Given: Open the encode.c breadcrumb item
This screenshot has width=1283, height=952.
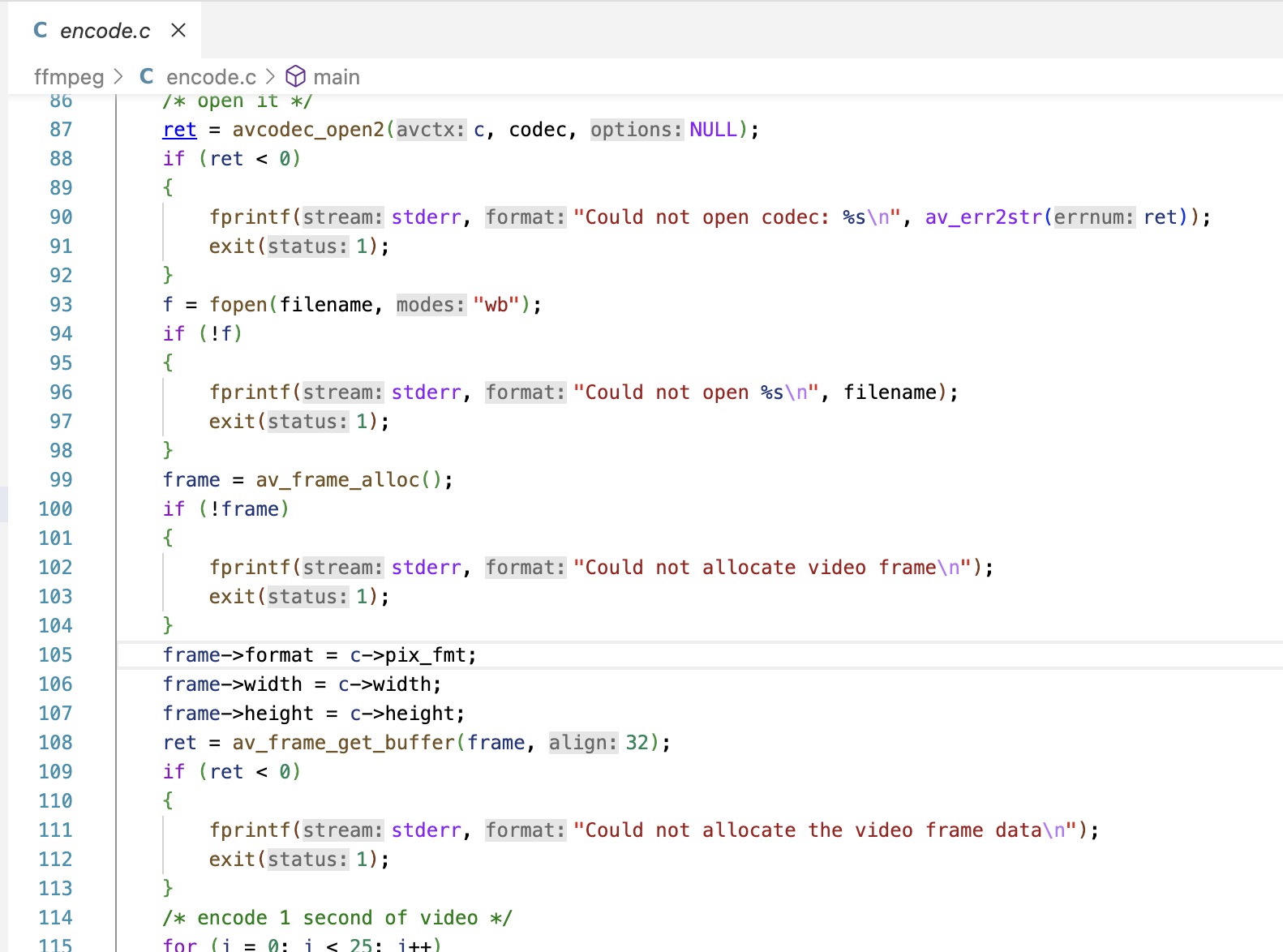Looking at the screenshot, I should (x=211, y=77).
